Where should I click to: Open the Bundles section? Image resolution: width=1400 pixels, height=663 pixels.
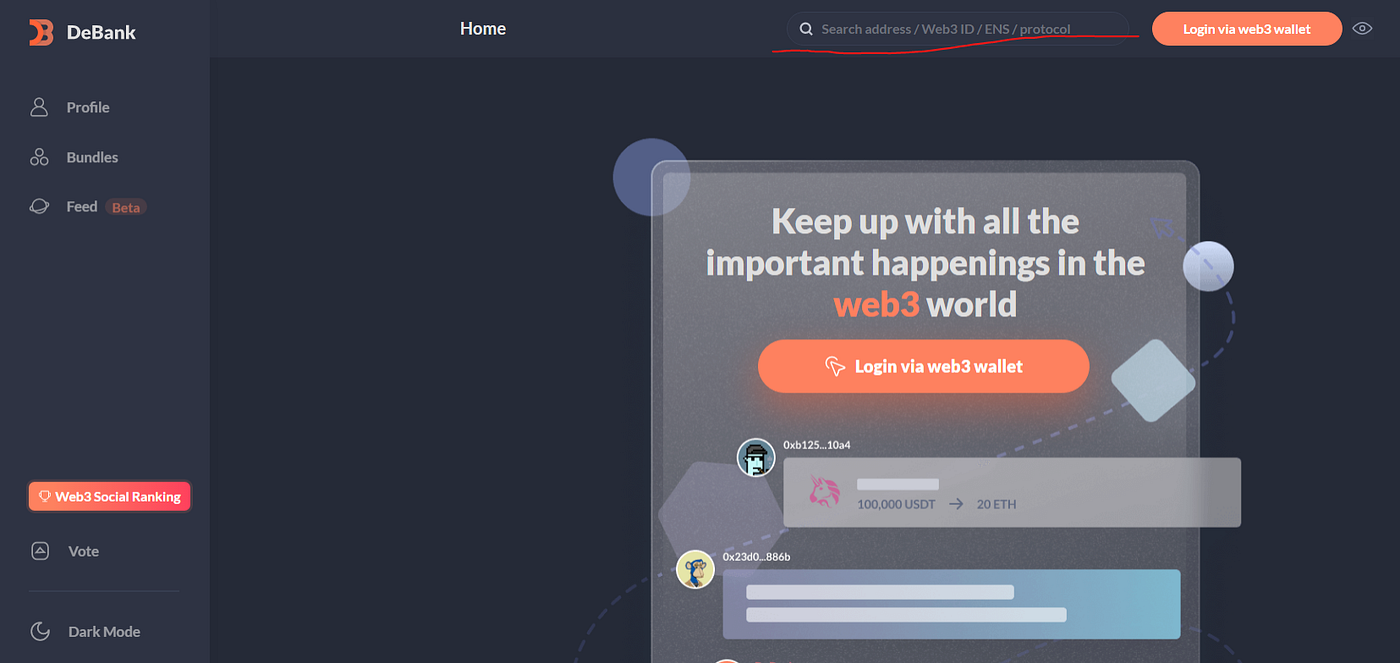92,157
